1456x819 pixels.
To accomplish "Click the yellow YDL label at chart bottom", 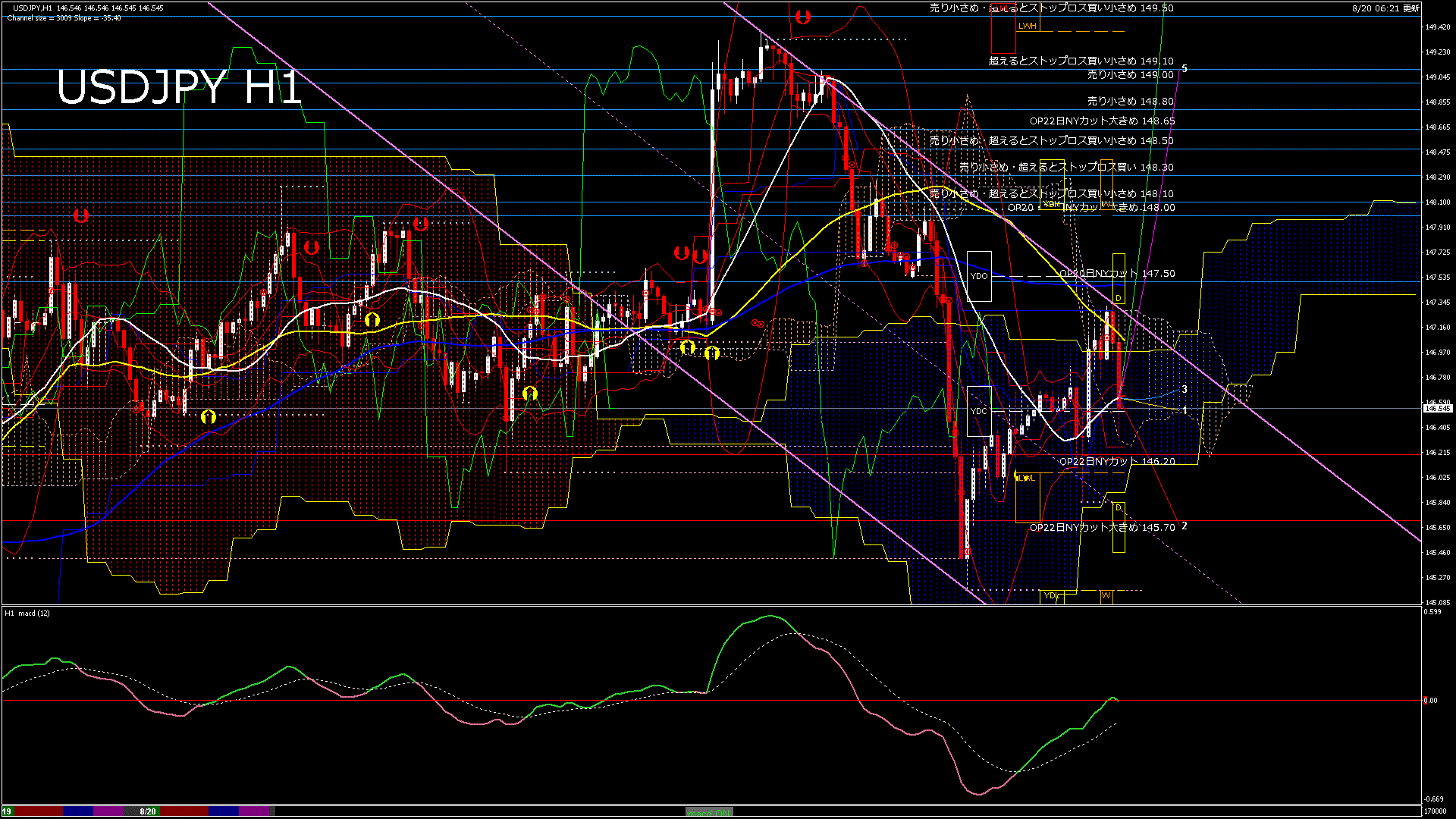I will (1051, 596).
